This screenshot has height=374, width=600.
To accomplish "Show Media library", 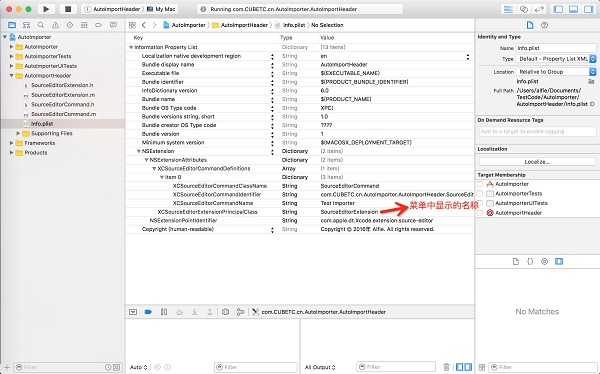I will click(559, 261).
